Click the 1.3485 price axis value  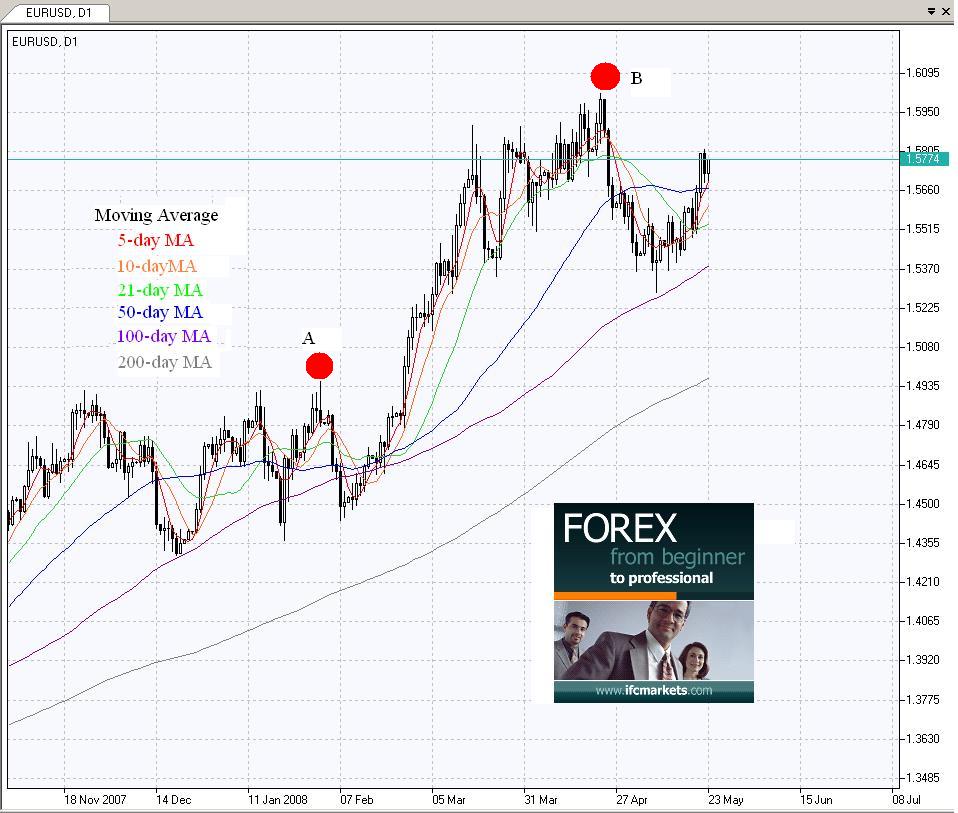pyautogui.click(x=923, y=778)
